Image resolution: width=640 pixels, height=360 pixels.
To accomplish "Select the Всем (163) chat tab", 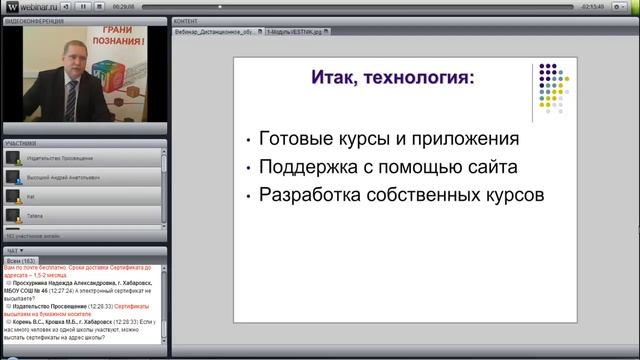I will (21, 261).
